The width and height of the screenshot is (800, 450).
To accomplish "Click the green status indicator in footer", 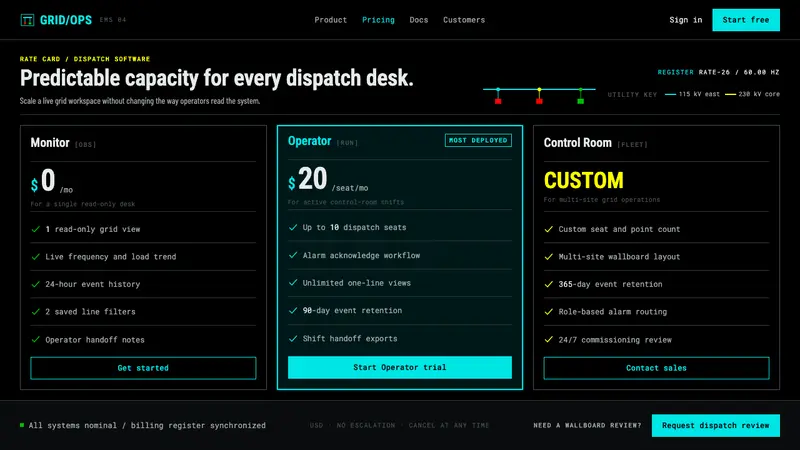I will coord(22,425).
